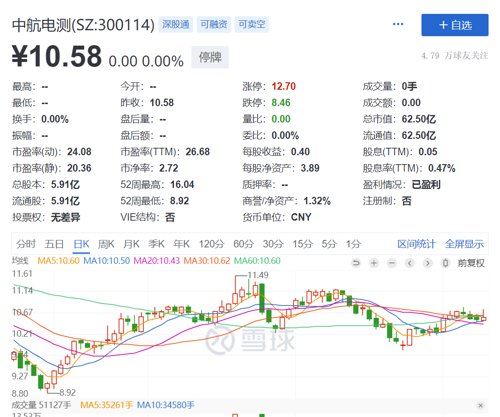The image size is (500, 417).
Task: Select the 日K chart tab
Action: click(81, 244)
